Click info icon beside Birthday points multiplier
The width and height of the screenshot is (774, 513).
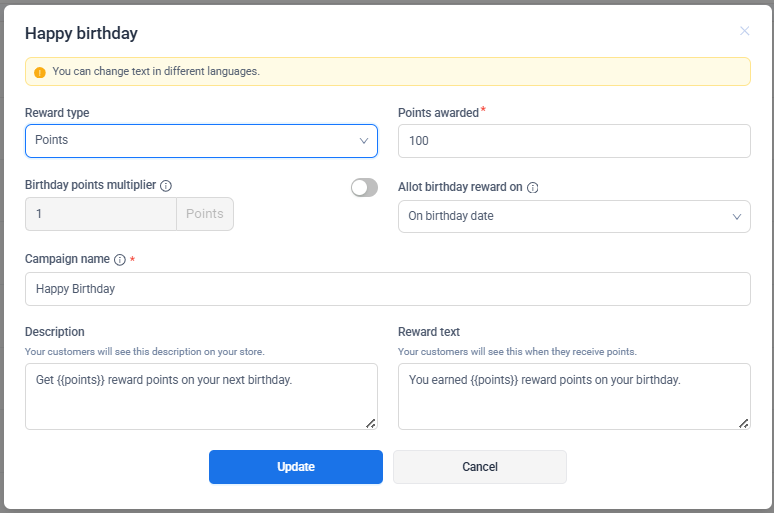tap(166, 186)
